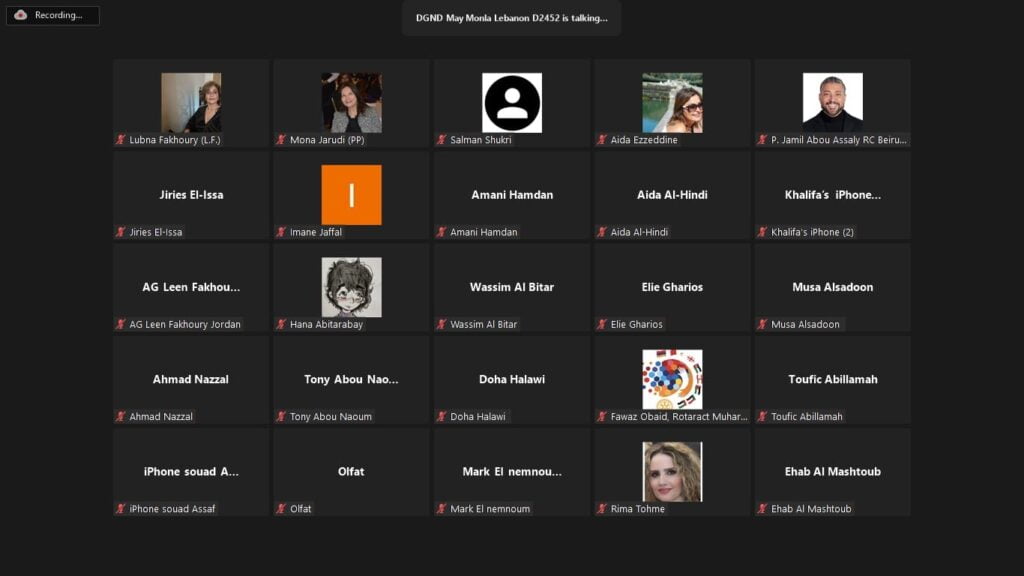
Task: Click the large Ahmad Nazzal name
Action: (191, 379)
